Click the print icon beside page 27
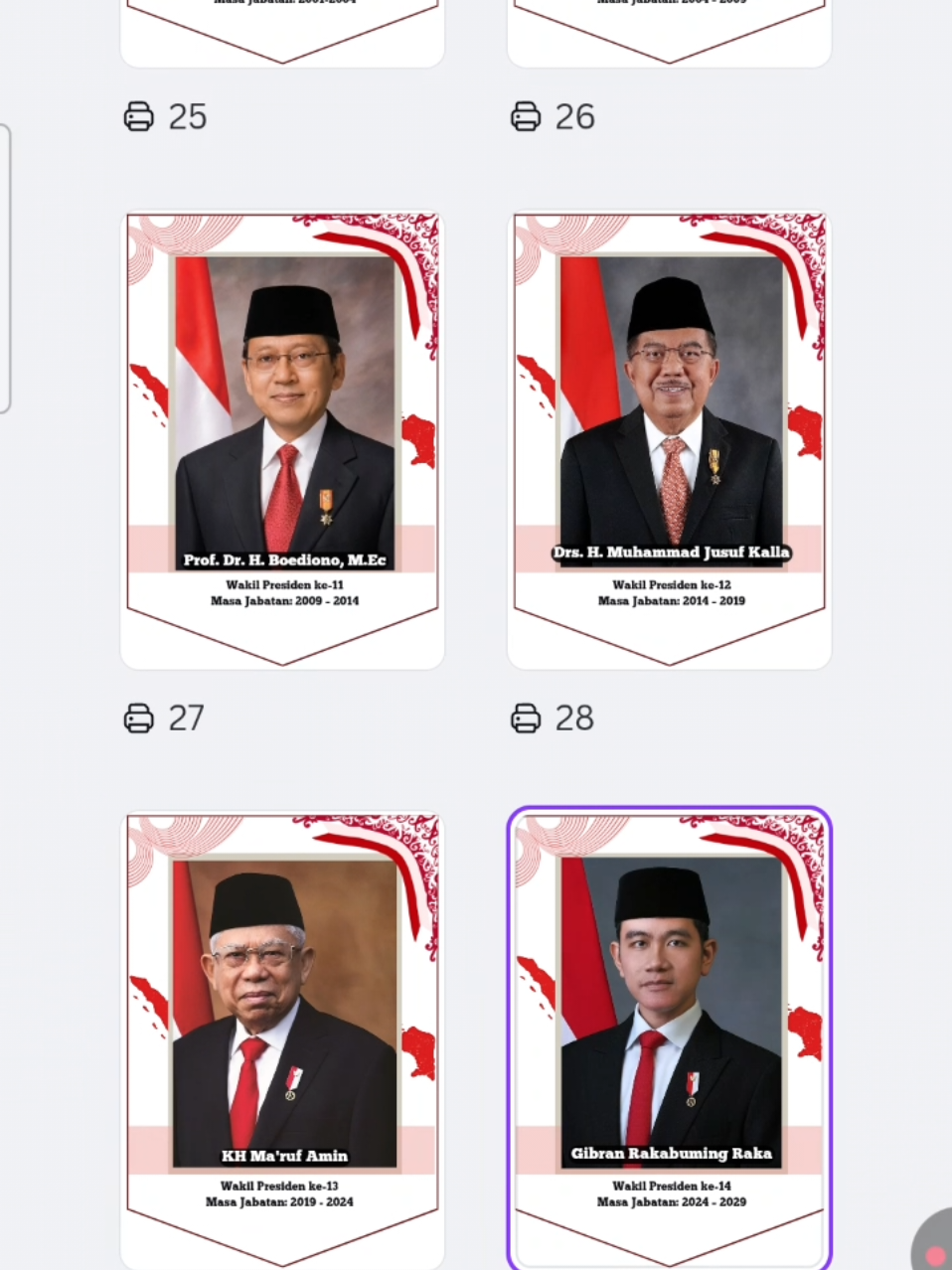Screen dimensions: 952x1270 tap(139, 717)
